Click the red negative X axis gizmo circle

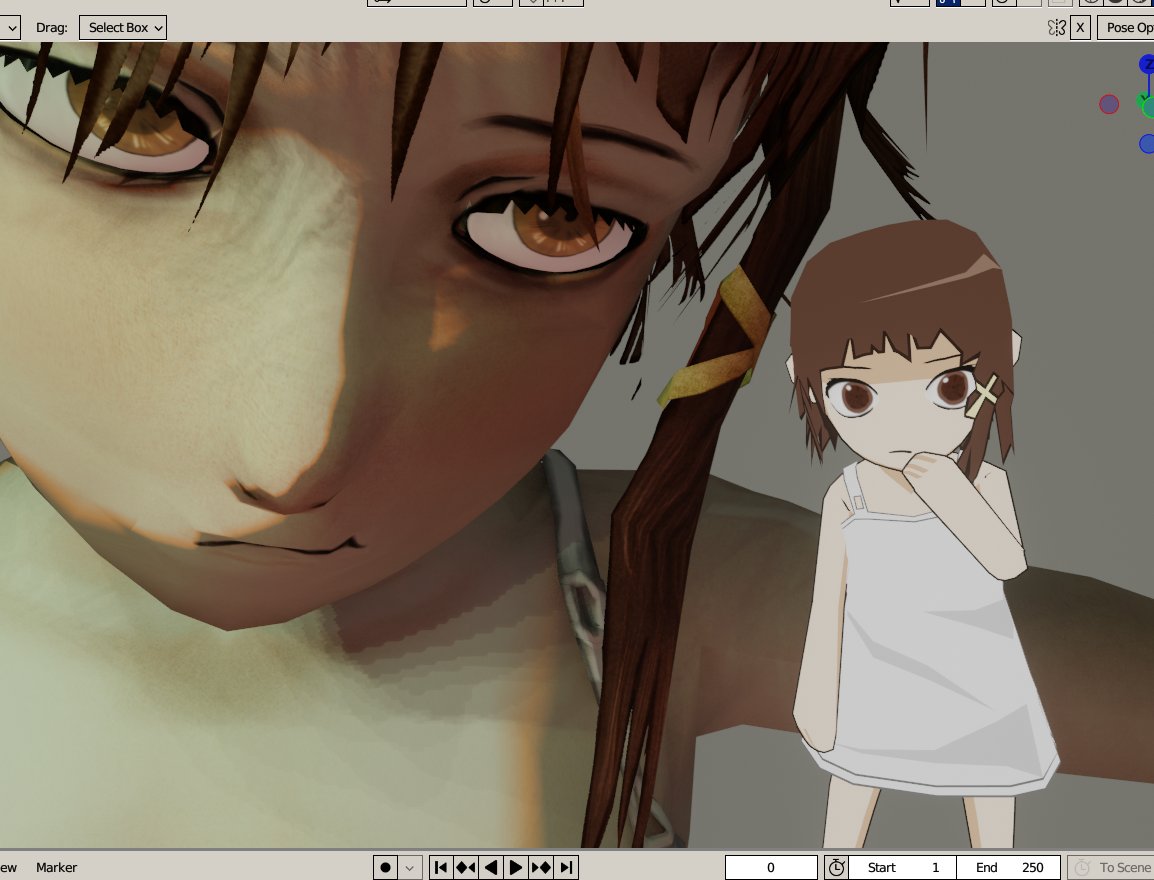click(1109, 104)
